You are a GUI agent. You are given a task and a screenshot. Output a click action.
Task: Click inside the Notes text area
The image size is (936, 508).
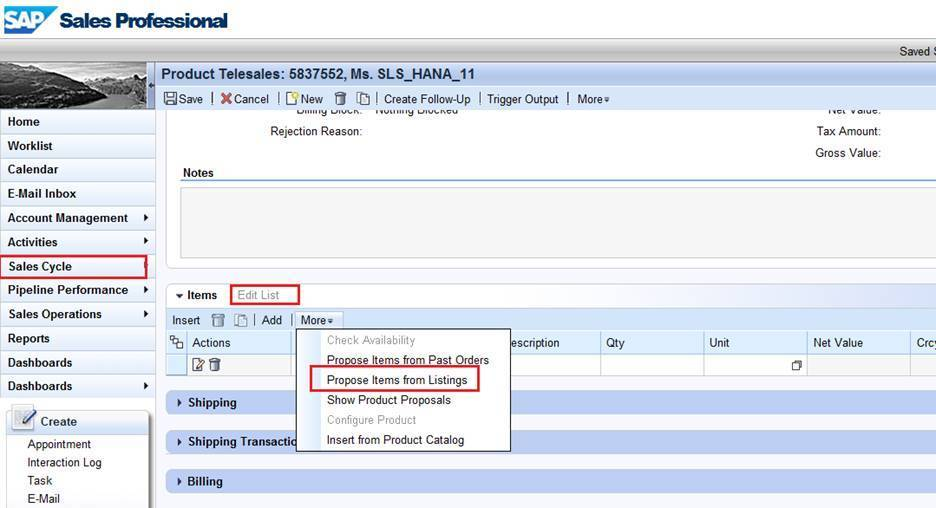click(x=558, y=223)
